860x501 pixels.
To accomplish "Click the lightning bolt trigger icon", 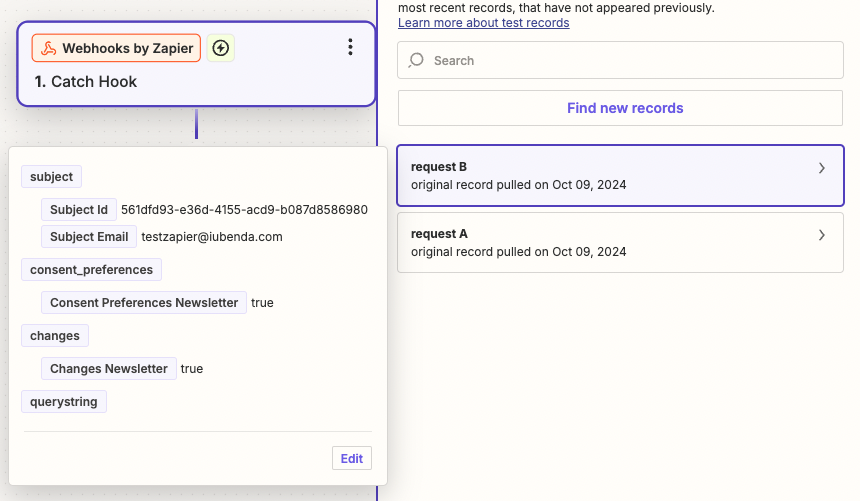I will tap(221, 48).
